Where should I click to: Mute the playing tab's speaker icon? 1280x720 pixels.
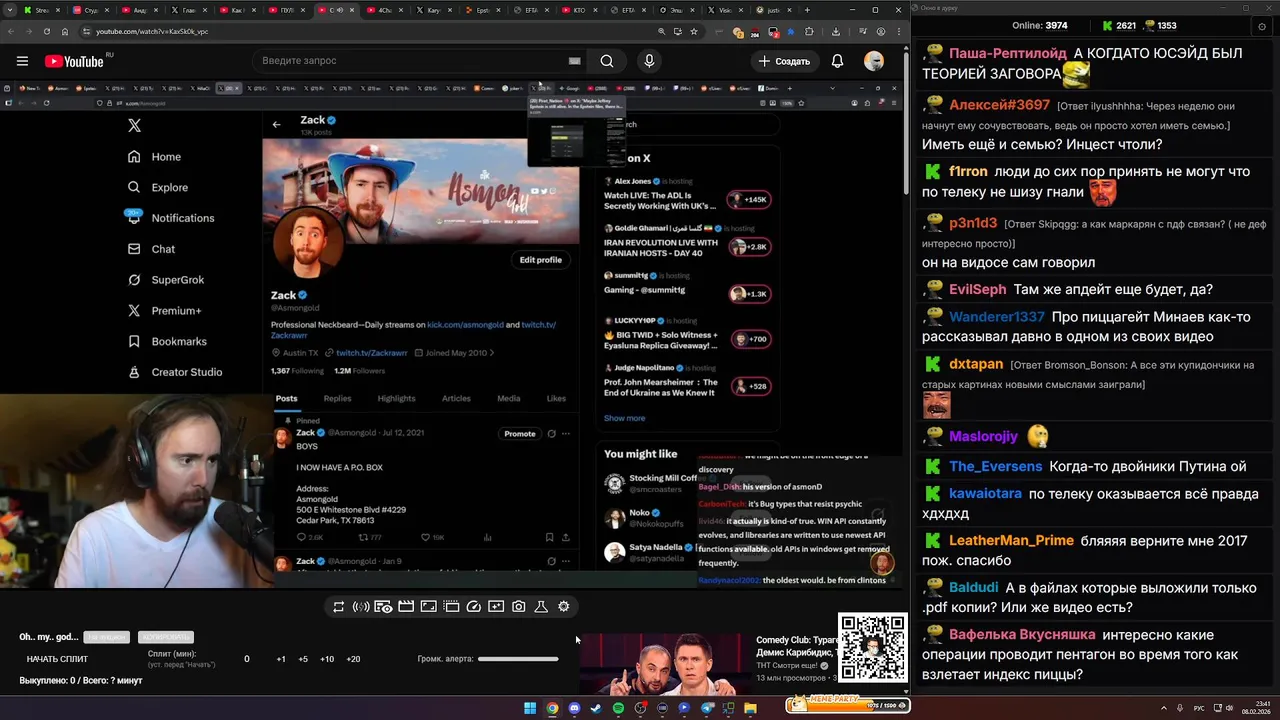point(339,10)
